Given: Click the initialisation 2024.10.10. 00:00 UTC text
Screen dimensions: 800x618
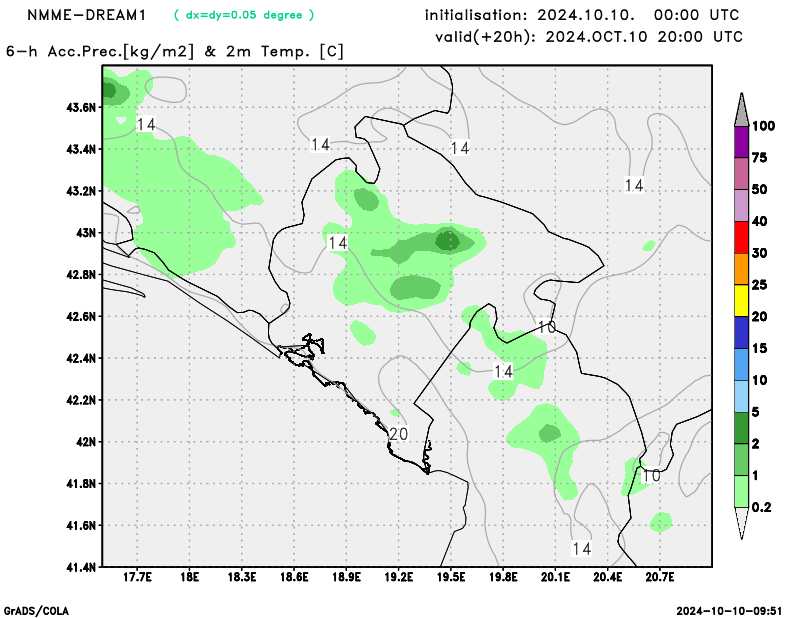Looking at the screenshot, I should point(582,15).
